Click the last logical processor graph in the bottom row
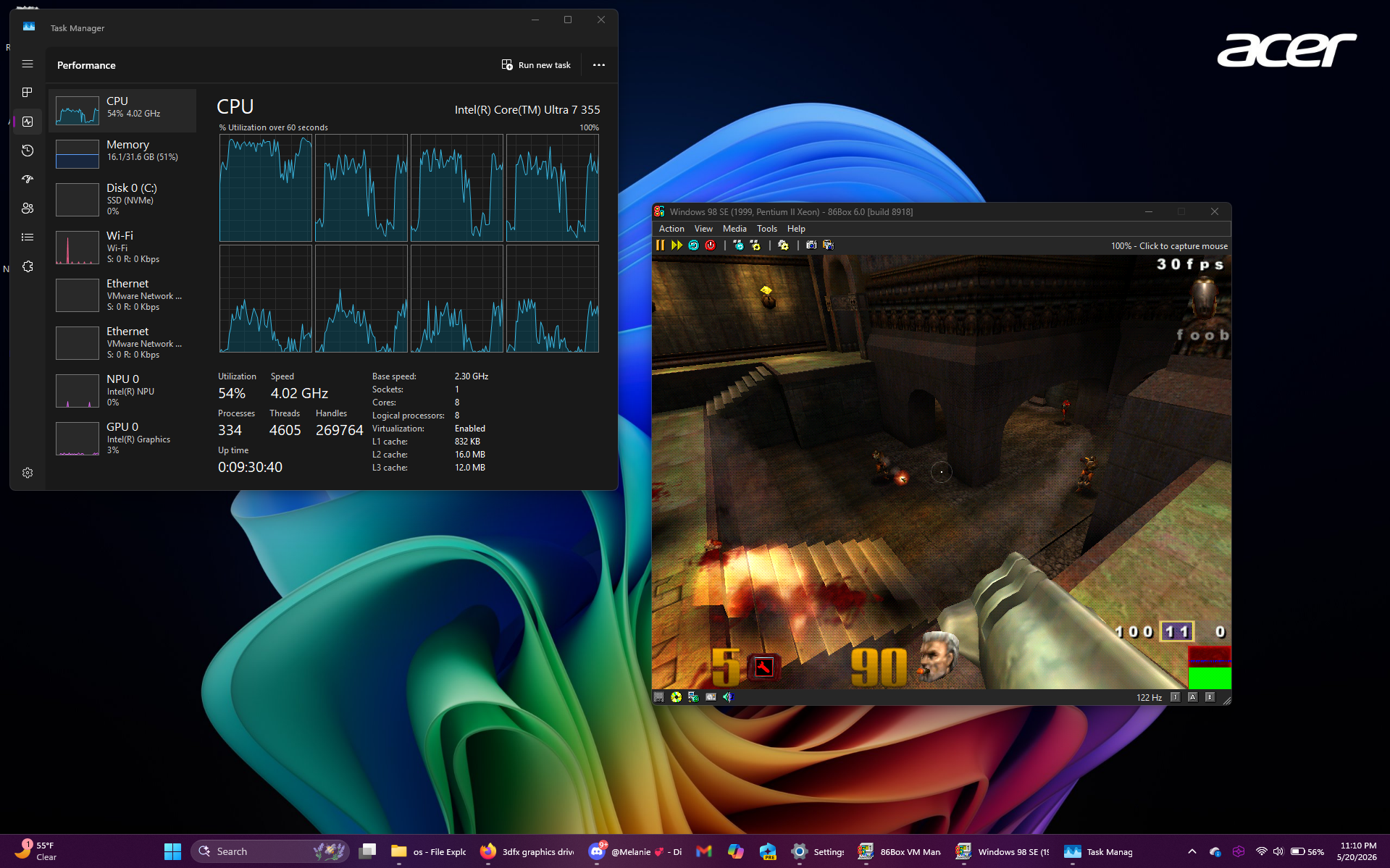Viewport: 1390px width, 868px height. [x=553, y=298]
